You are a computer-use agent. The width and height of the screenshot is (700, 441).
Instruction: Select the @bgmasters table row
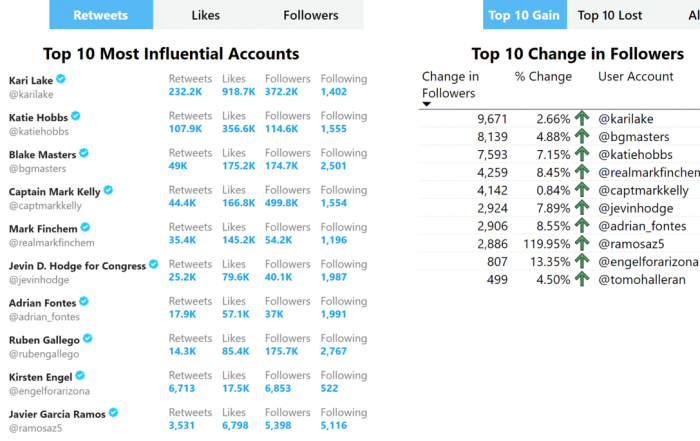tap(559, 137)
